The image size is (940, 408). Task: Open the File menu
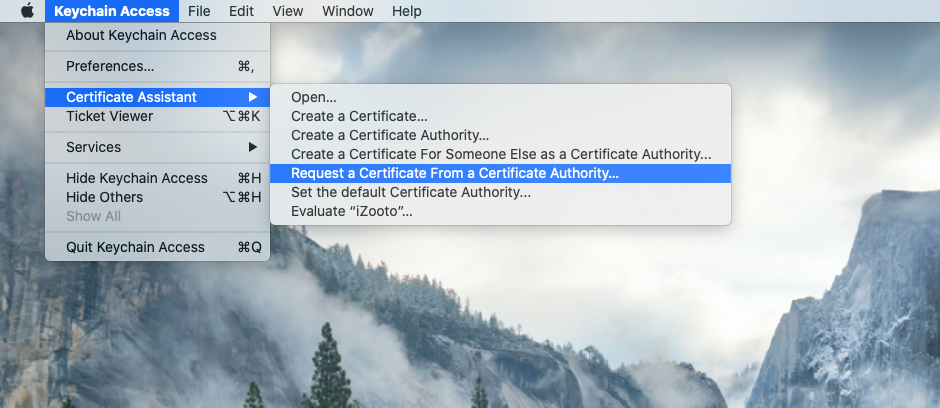pyautogui.click(x=199, y=11)
